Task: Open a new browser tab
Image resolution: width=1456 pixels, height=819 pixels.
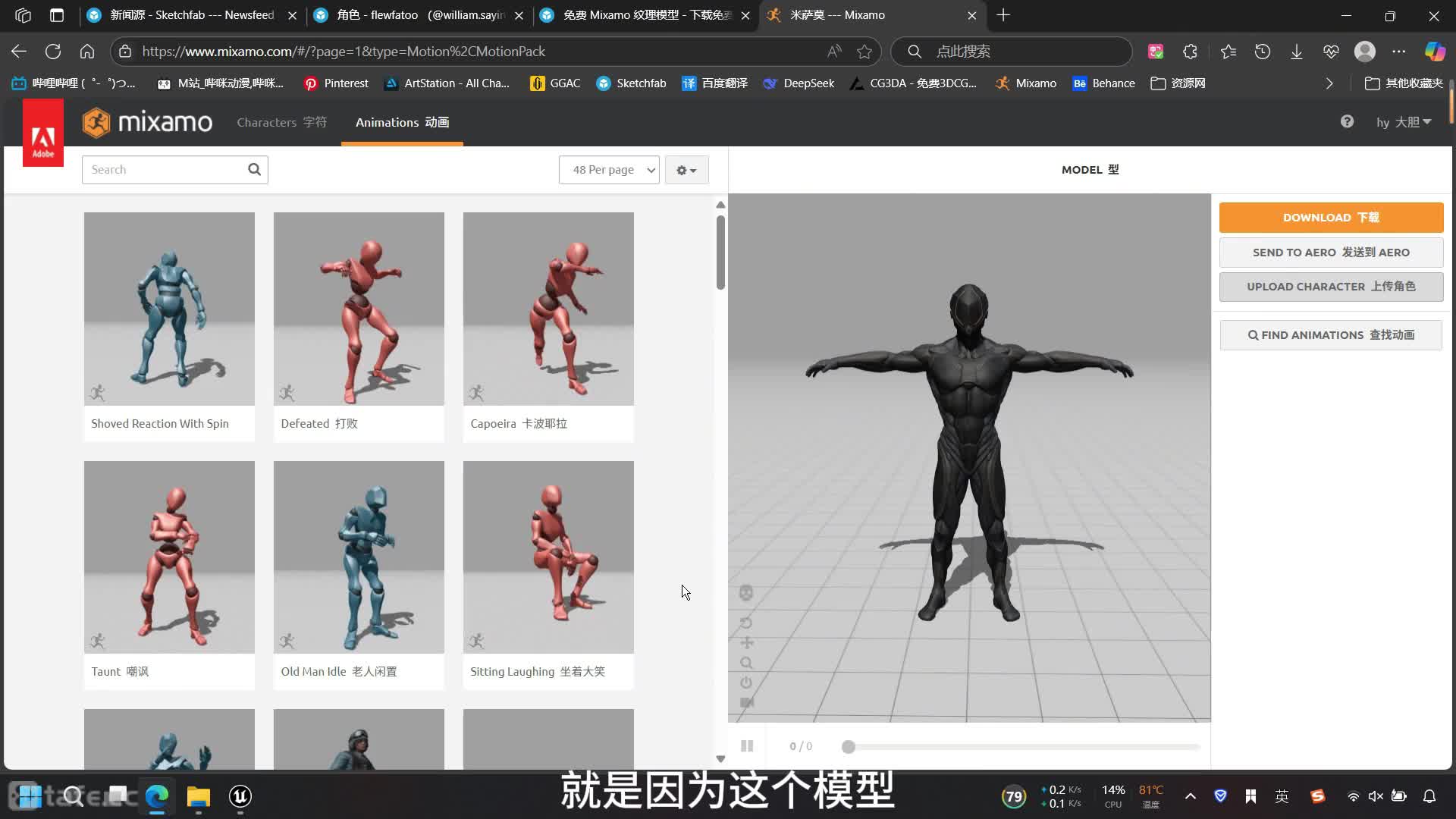Action: (1003, 15)
